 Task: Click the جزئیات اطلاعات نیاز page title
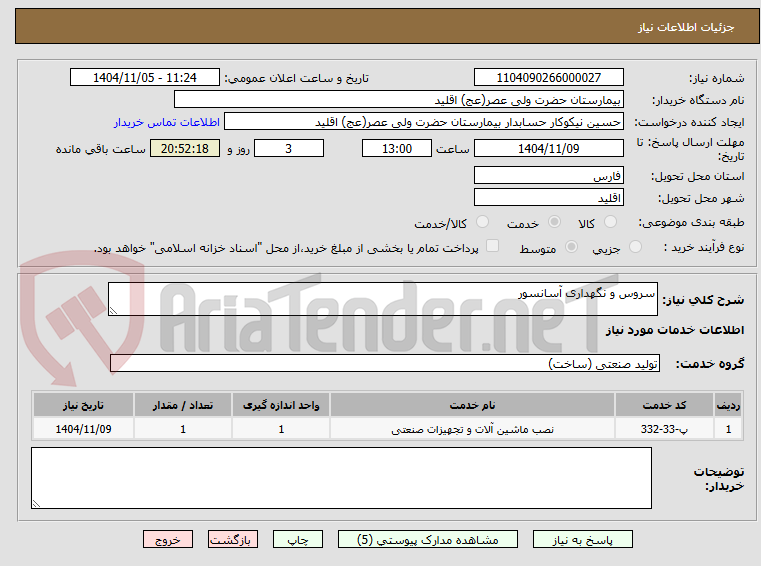[685, 27]
